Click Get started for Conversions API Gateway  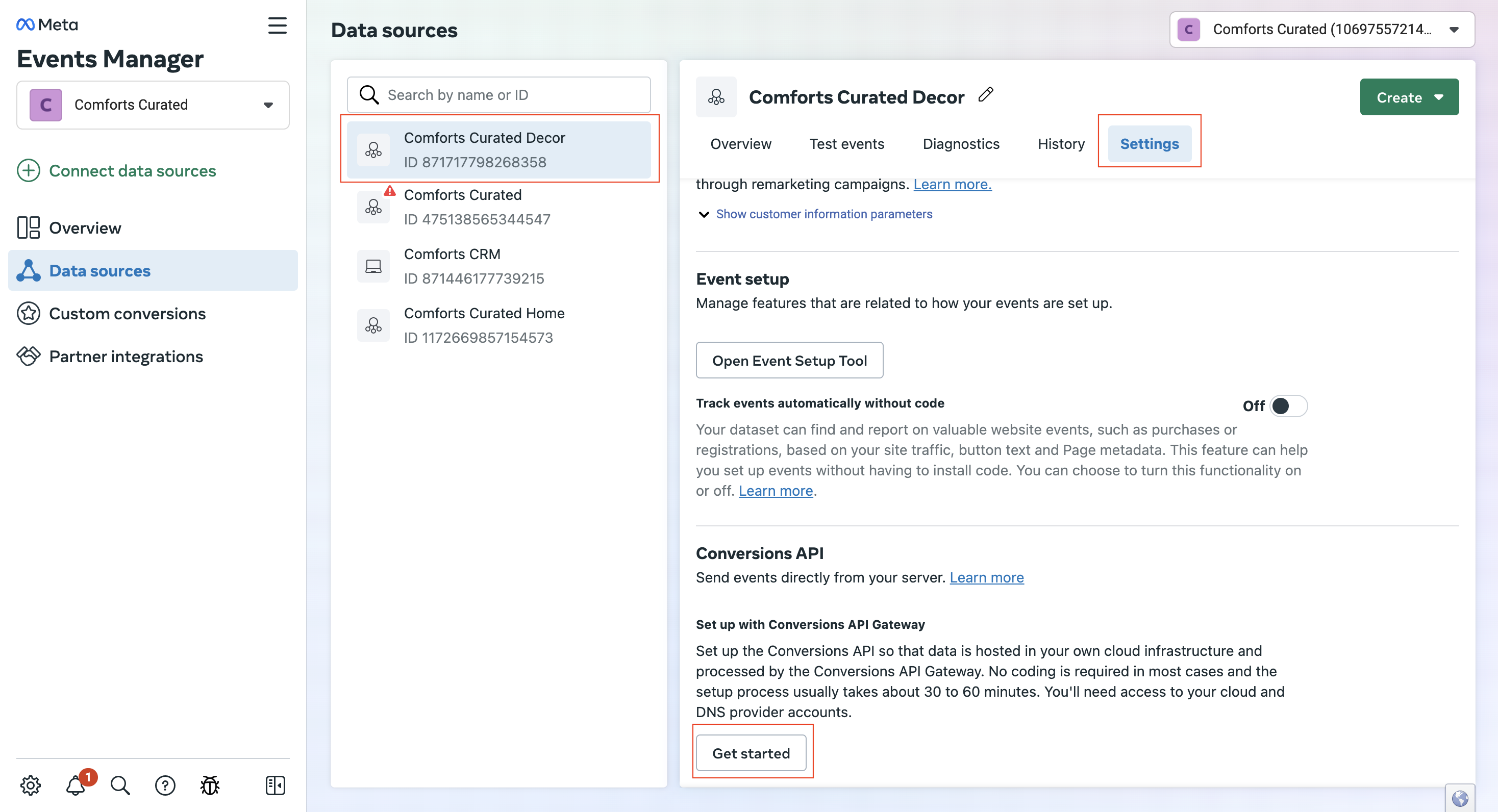tap(752, 753)
